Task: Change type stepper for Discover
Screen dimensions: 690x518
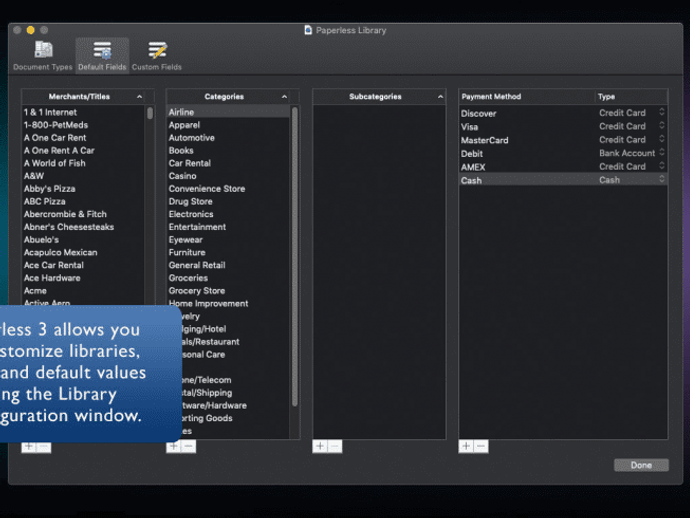Action: [661, 112]
